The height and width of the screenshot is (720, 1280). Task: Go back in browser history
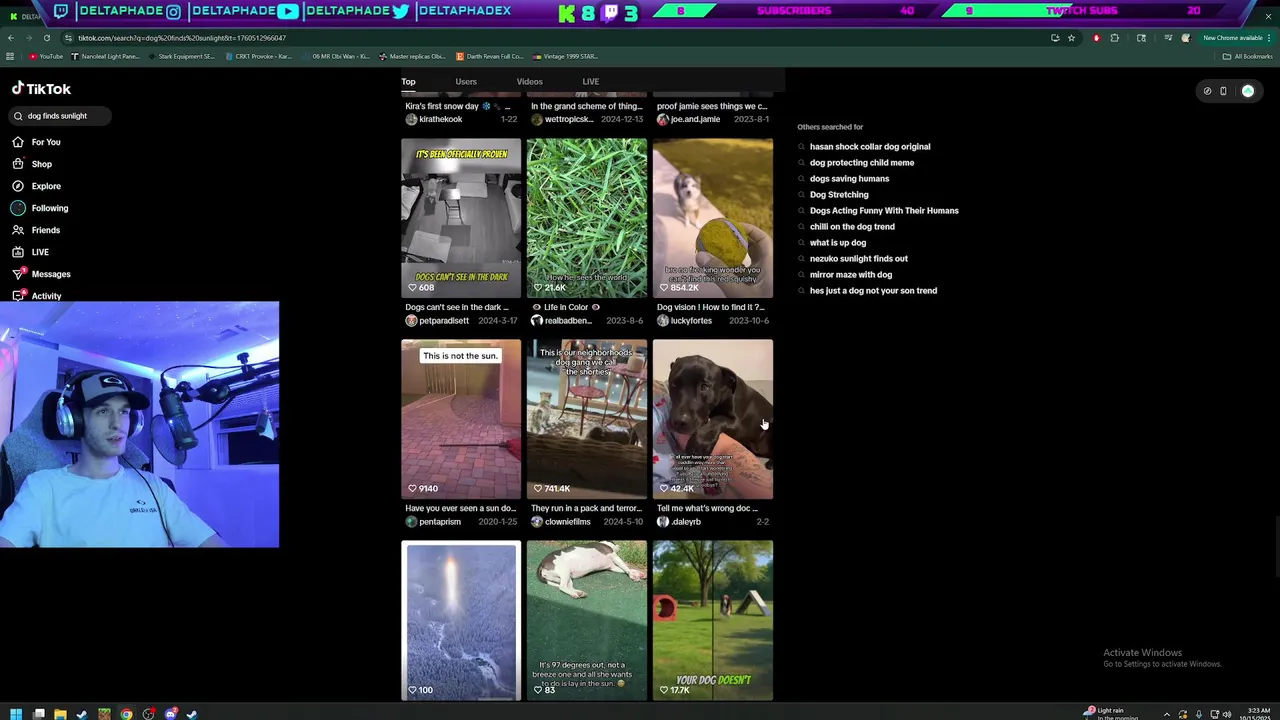(10, 38)
